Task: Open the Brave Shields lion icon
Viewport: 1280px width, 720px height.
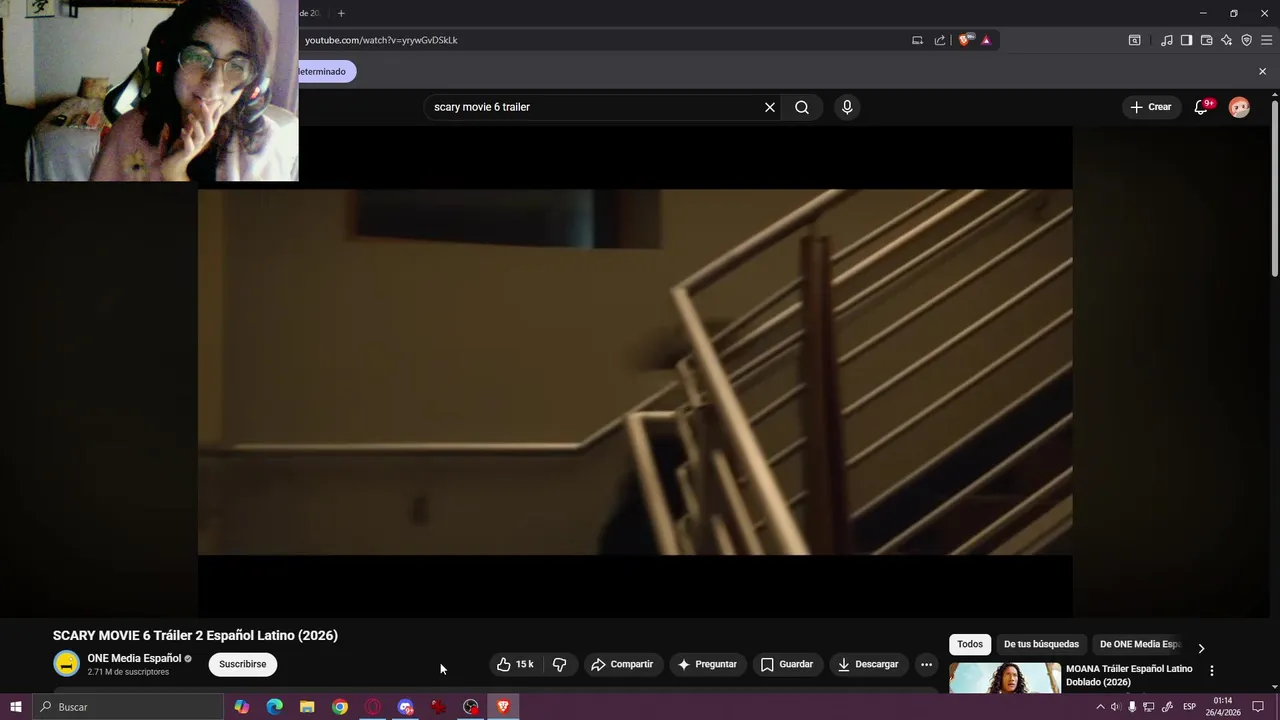Action: point(965,40)
